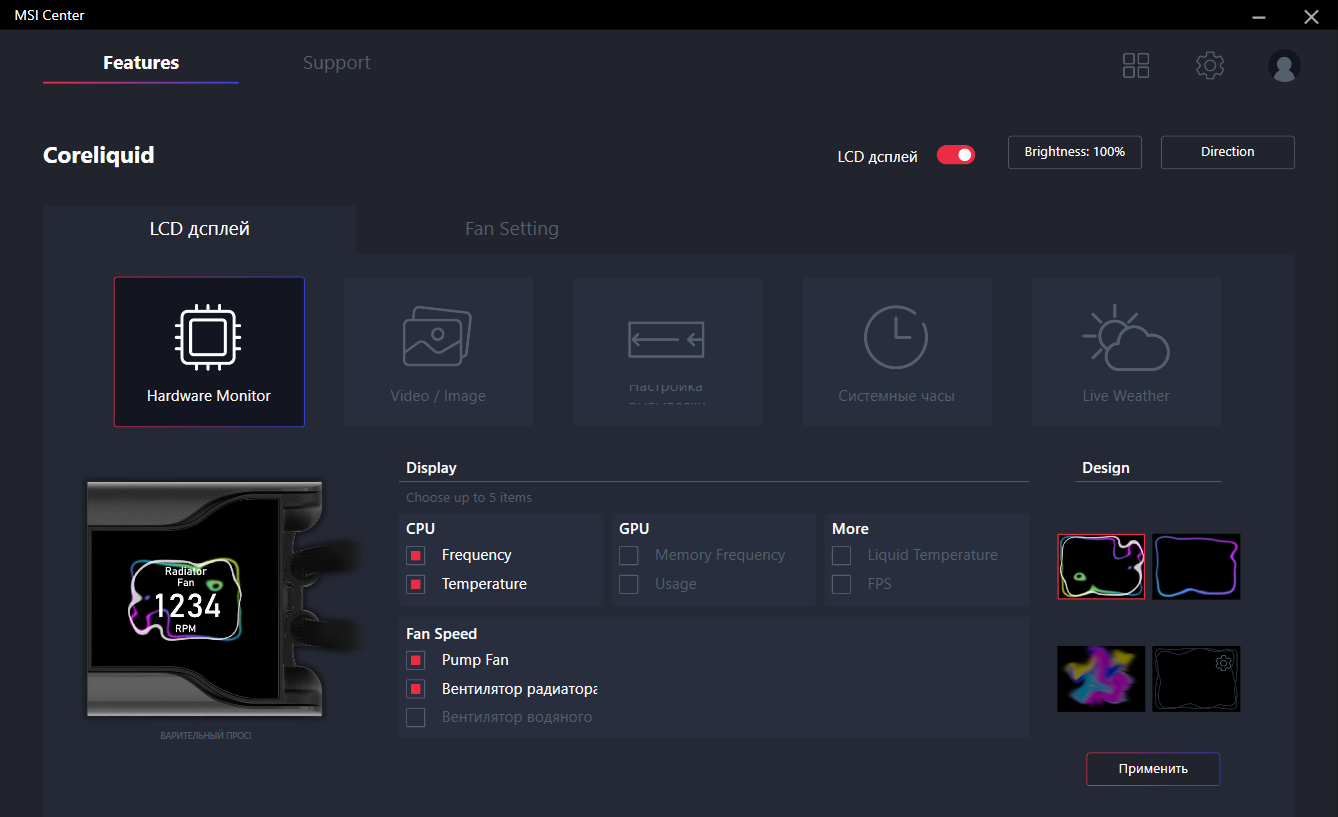Select the colorful swirl design thumbnail

coord(1101,679)
